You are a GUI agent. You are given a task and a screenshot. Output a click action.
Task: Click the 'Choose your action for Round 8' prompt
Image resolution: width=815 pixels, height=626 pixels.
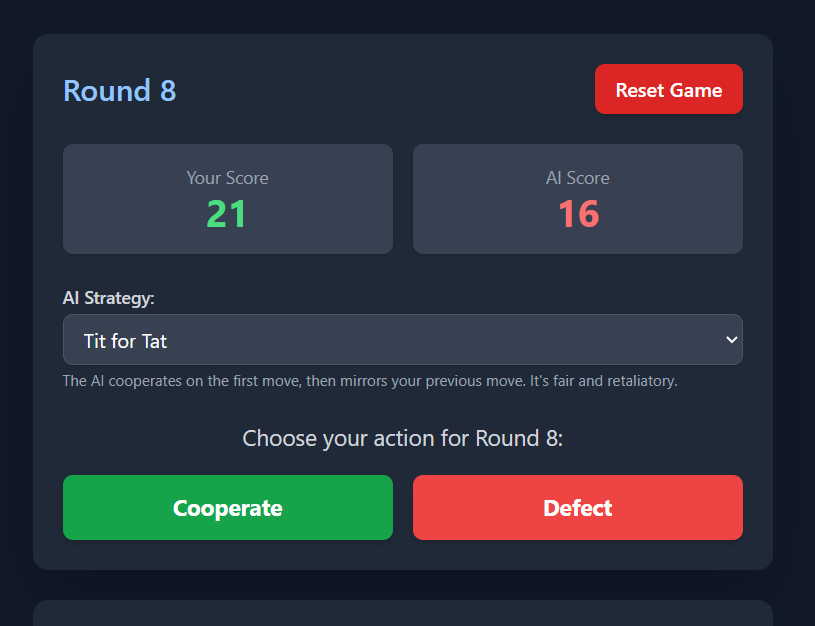coord(402,438)
